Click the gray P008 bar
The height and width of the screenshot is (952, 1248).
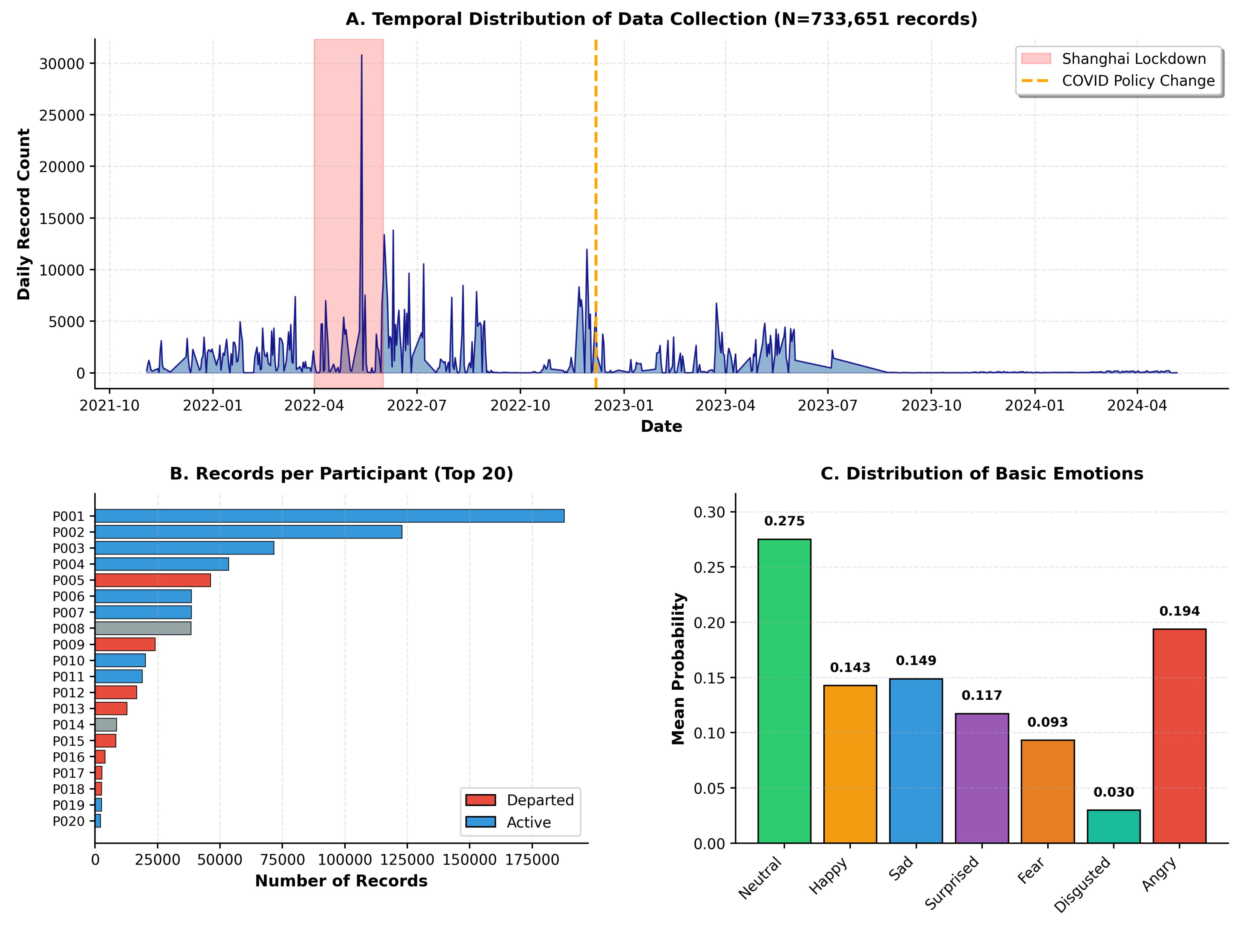point(143,628)
